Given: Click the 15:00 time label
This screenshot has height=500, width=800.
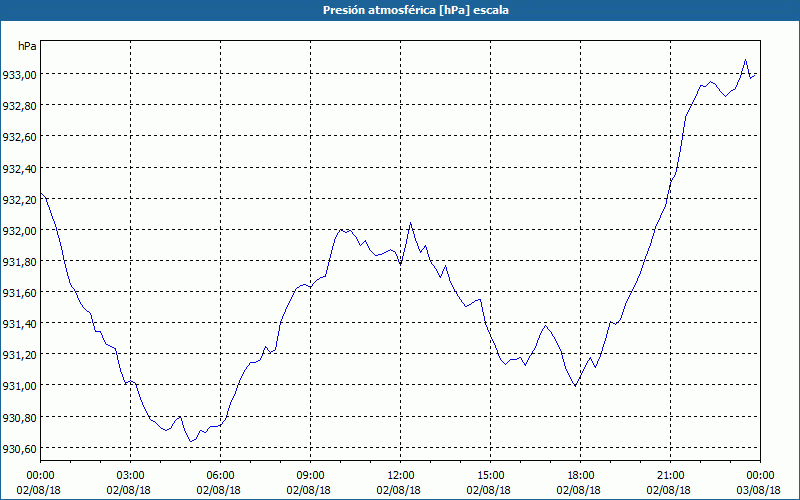Looking at the screenshot, I should pyautogui.click(x=489, y=476).
